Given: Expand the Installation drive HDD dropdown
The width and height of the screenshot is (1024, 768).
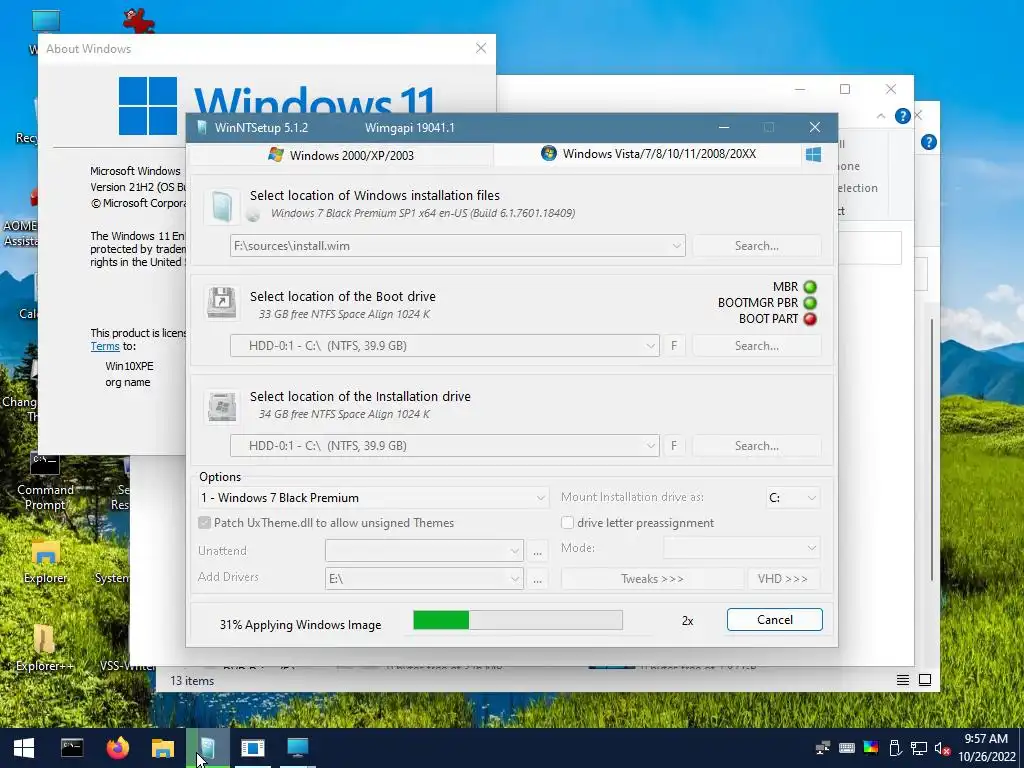Looking at the screenshot, I should [x=650, y=446].
